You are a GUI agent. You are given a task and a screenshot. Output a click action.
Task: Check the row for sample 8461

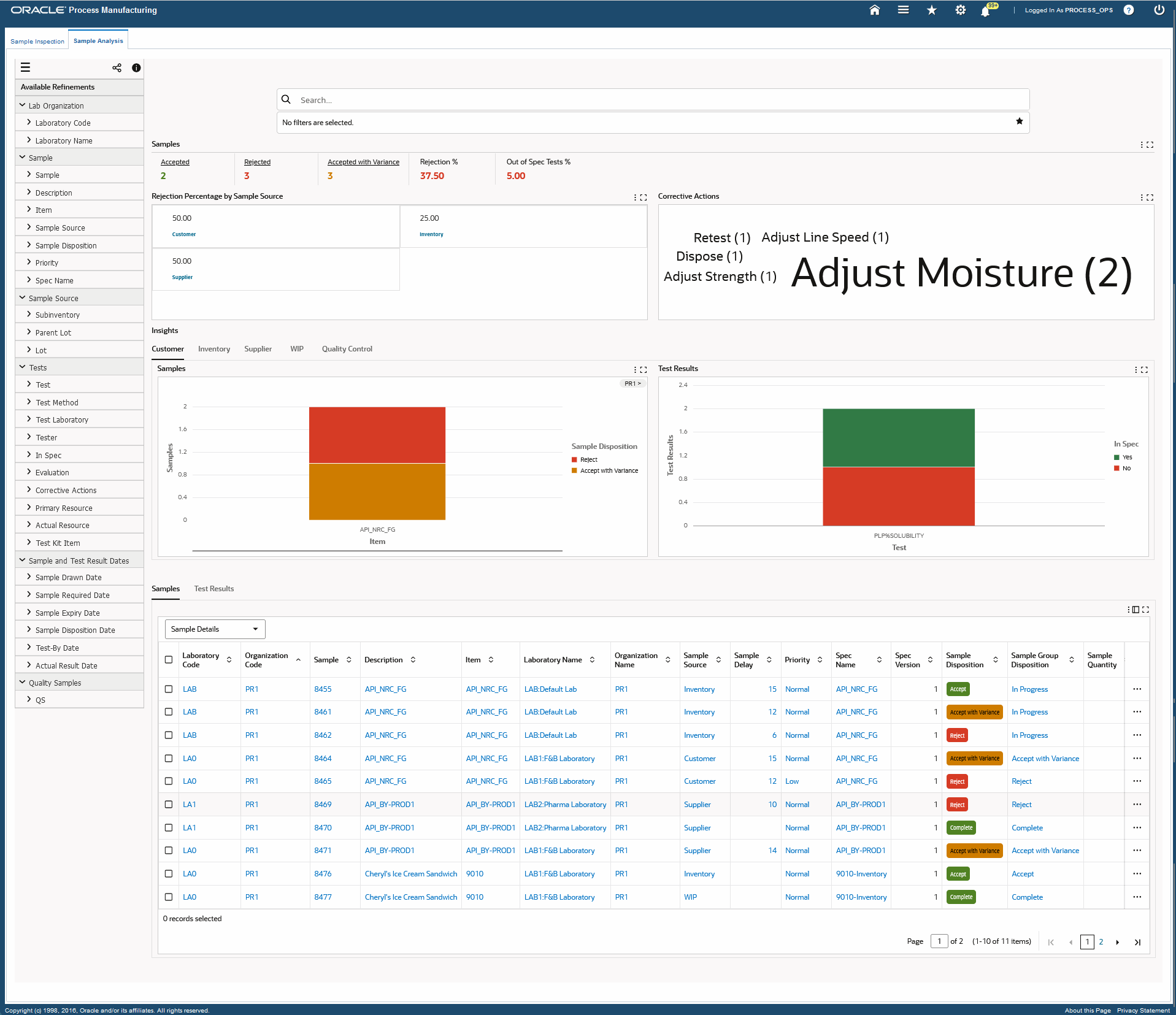click(169, 712)
